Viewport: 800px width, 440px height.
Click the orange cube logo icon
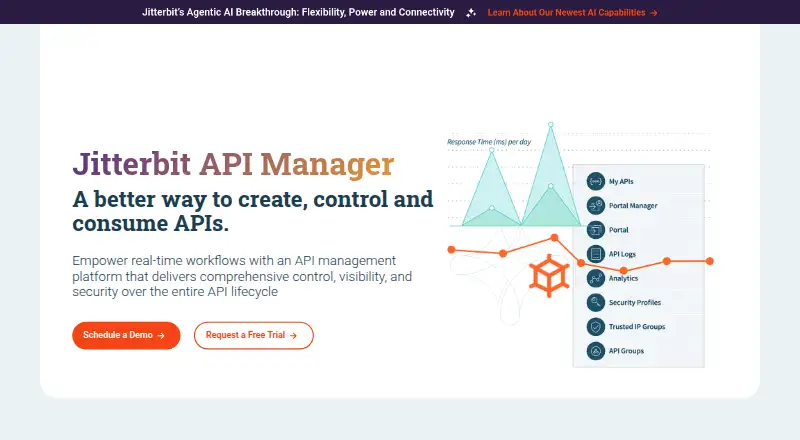(x=549, y=276)
